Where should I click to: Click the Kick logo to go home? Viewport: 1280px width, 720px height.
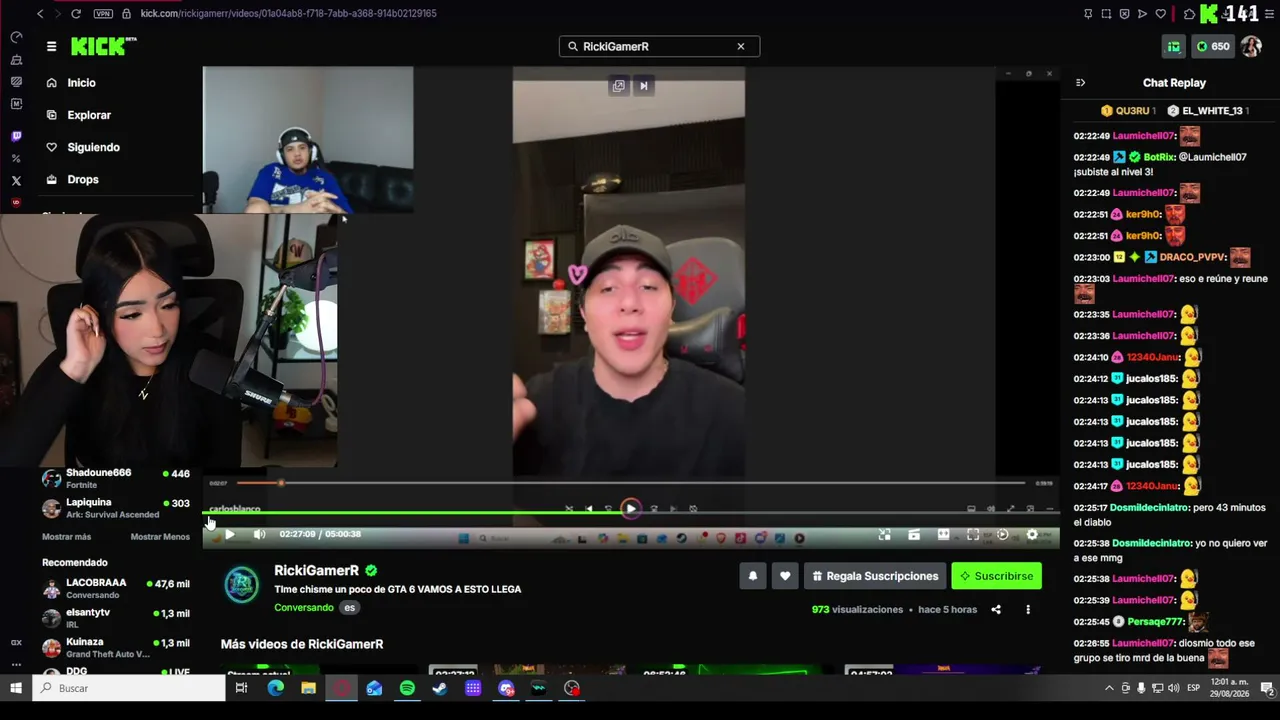click(x=103, y=46)
